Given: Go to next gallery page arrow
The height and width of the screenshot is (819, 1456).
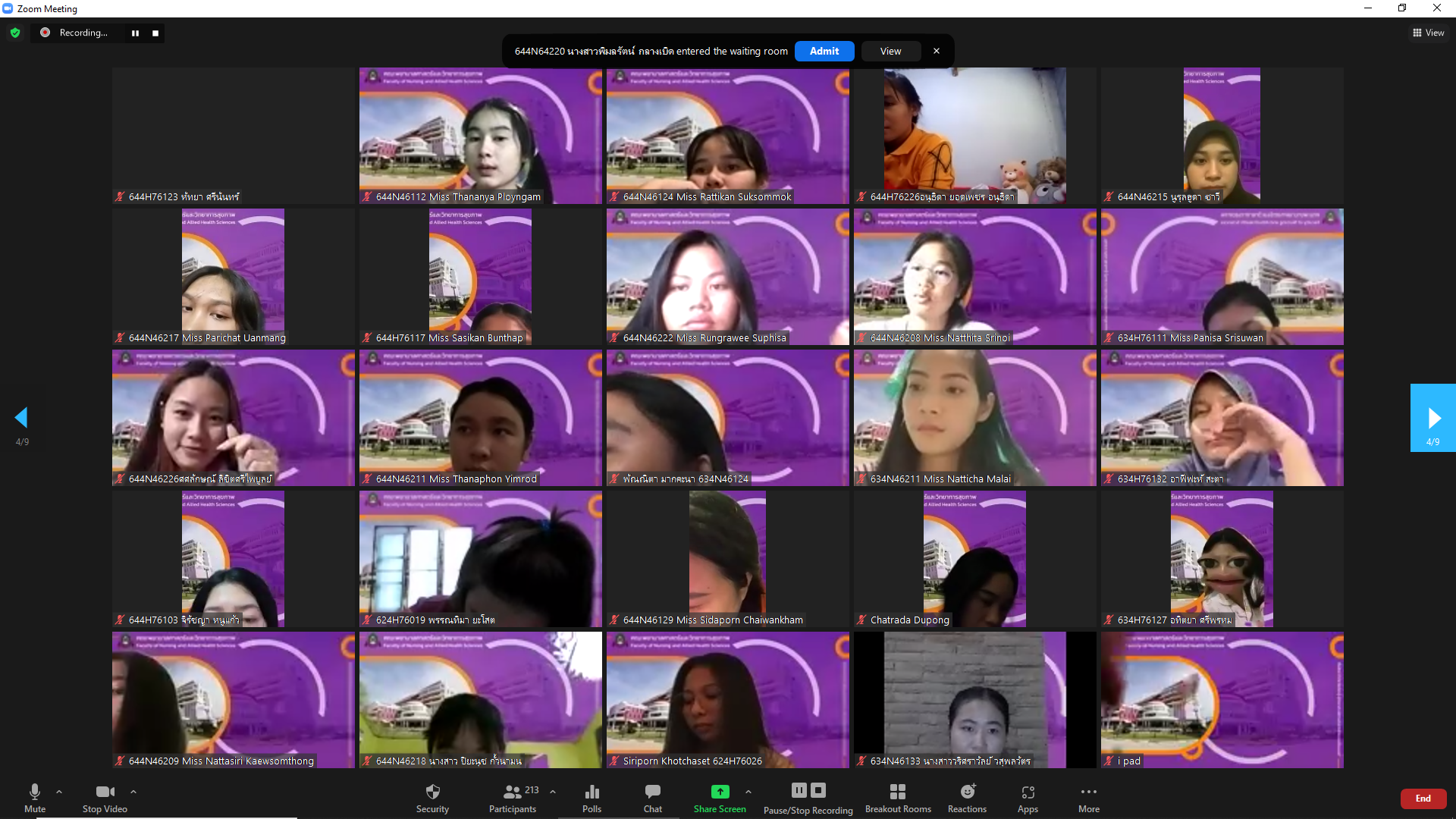Looking at the screenshot, I should (1432, 418).
